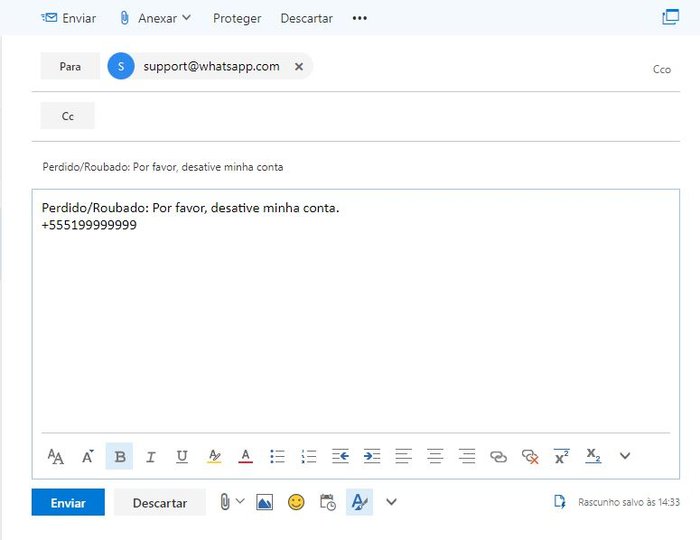
Task: Open the Proteger menu item
Action: pos(237,18)
